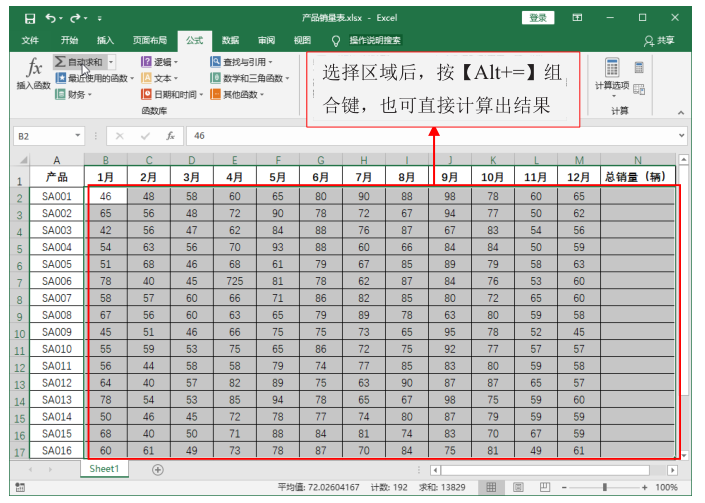Select column header N
Screen dimensions: 705x503
pyautogui.click(x=638, y=160)
